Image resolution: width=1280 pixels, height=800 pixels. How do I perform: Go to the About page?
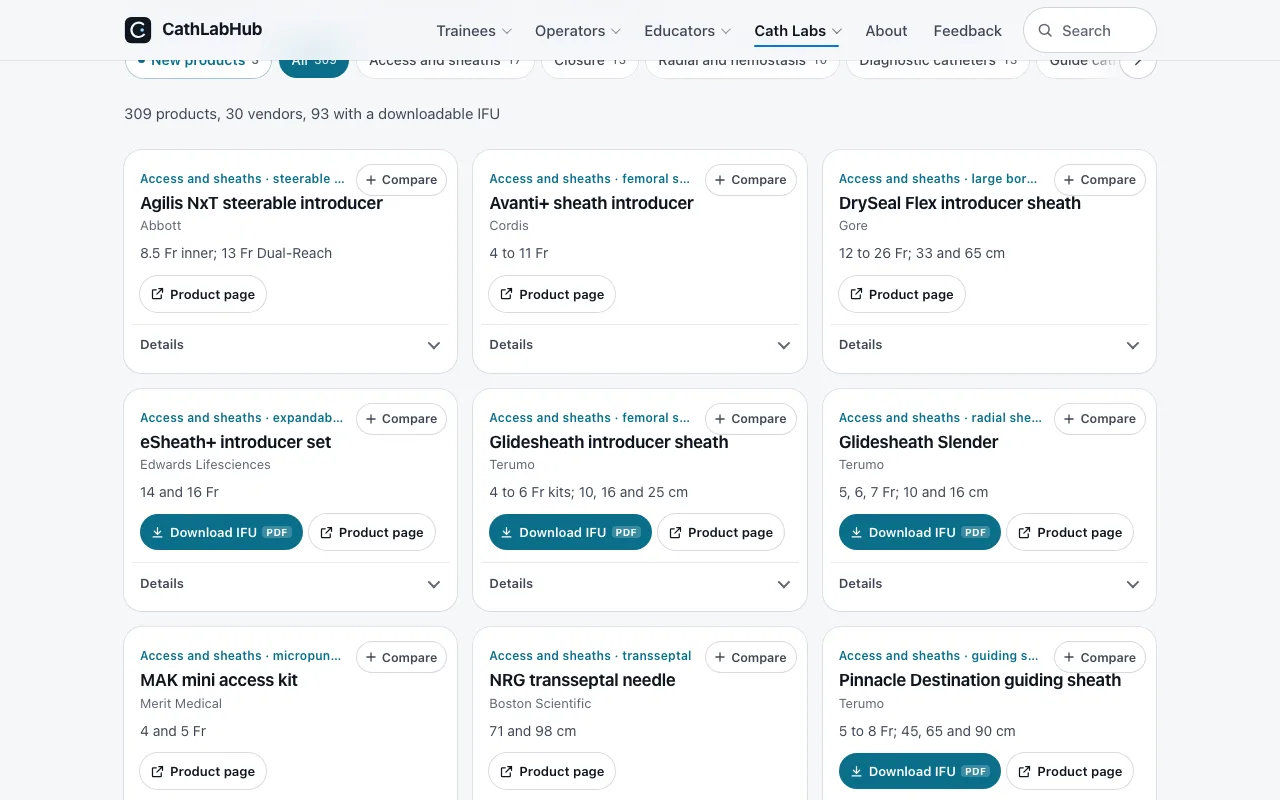click(x=887, y=31)
